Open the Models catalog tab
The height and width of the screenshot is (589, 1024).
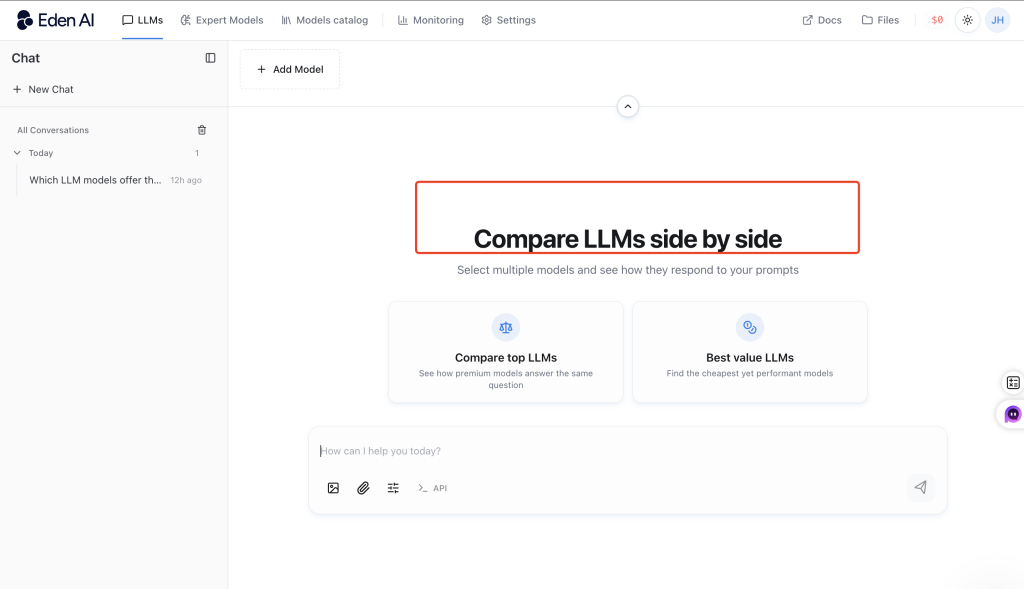(x=325, y=20)
